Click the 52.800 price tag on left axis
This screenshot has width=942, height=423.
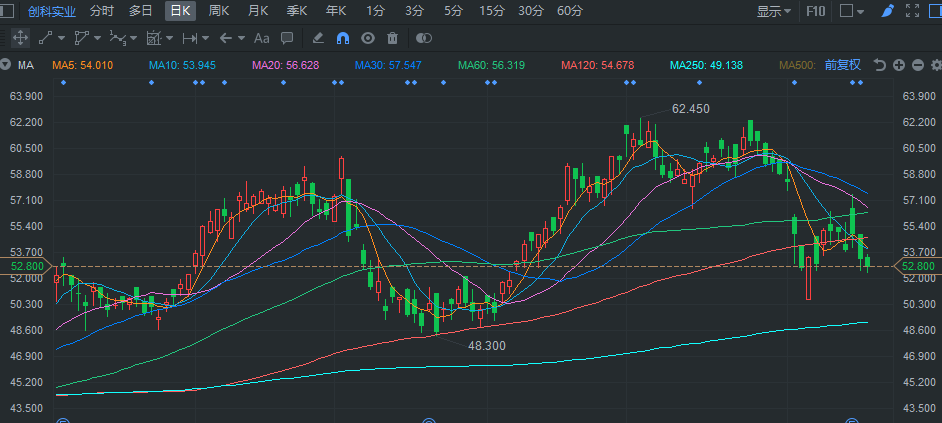pos(25,266)
